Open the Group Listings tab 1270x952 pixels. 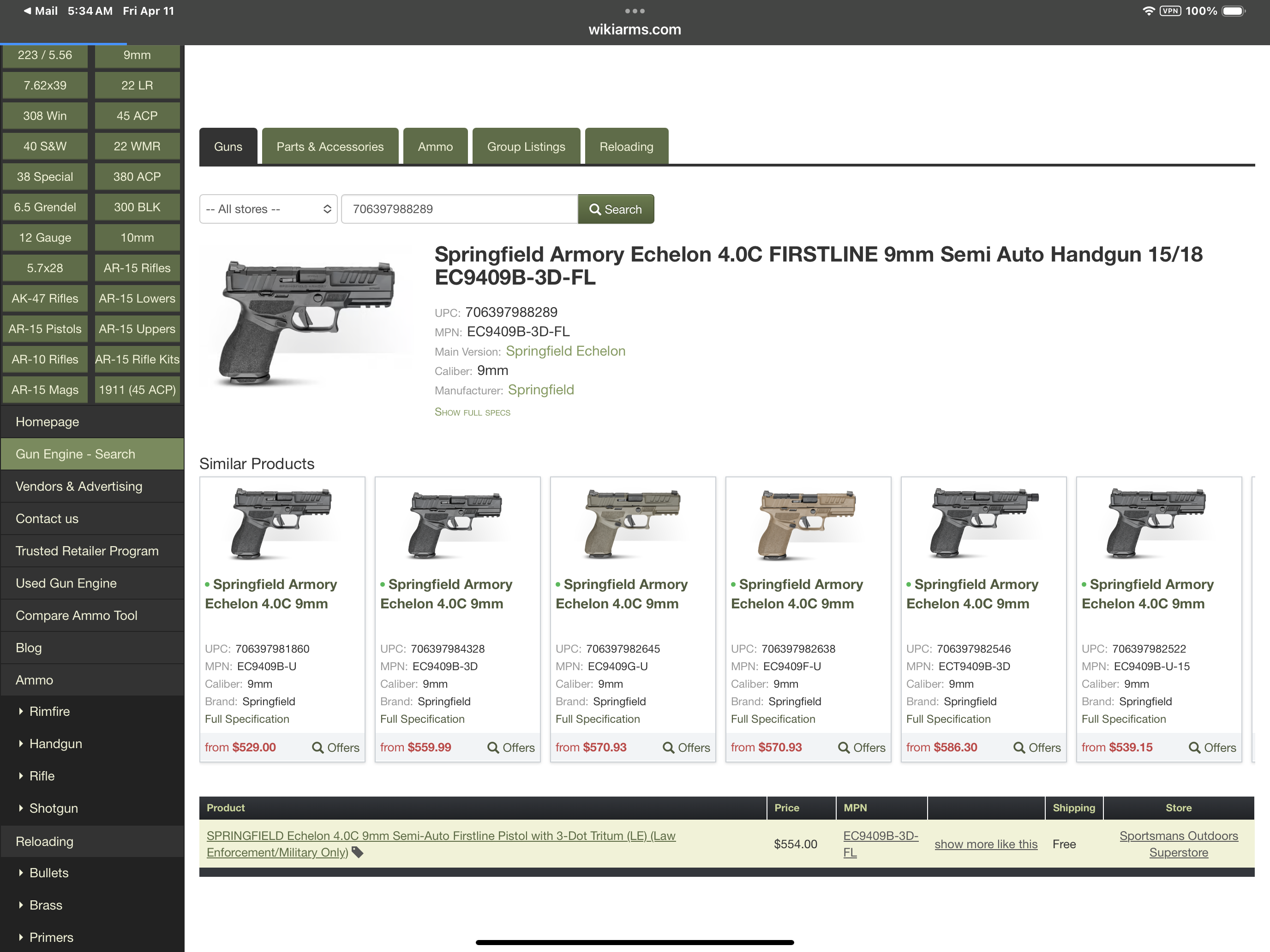(x=526, y=146)
